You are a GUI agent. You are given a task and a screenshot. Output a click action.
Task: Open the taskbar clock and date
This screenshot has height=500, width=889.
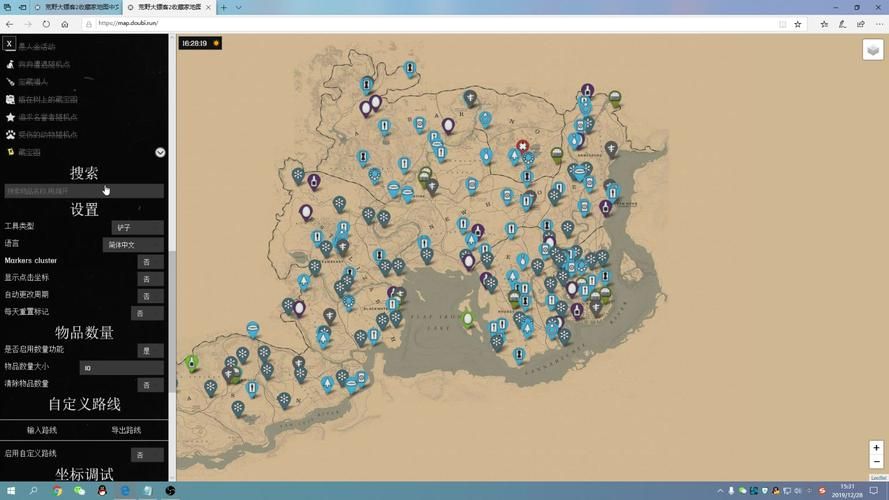[x=847, y=490]
